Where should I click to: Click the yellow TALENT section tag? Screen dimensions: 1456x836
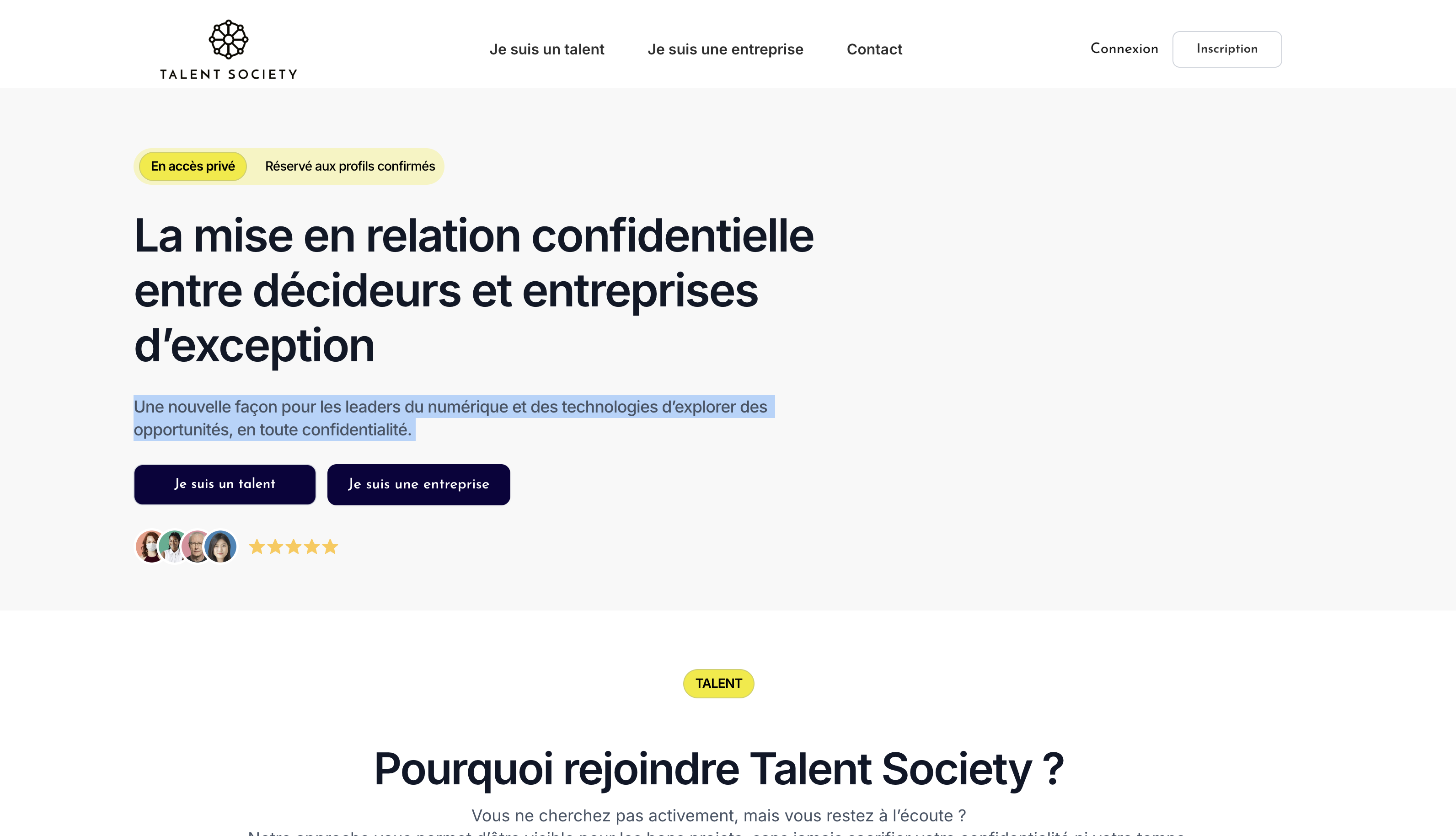tap(718, 683)
